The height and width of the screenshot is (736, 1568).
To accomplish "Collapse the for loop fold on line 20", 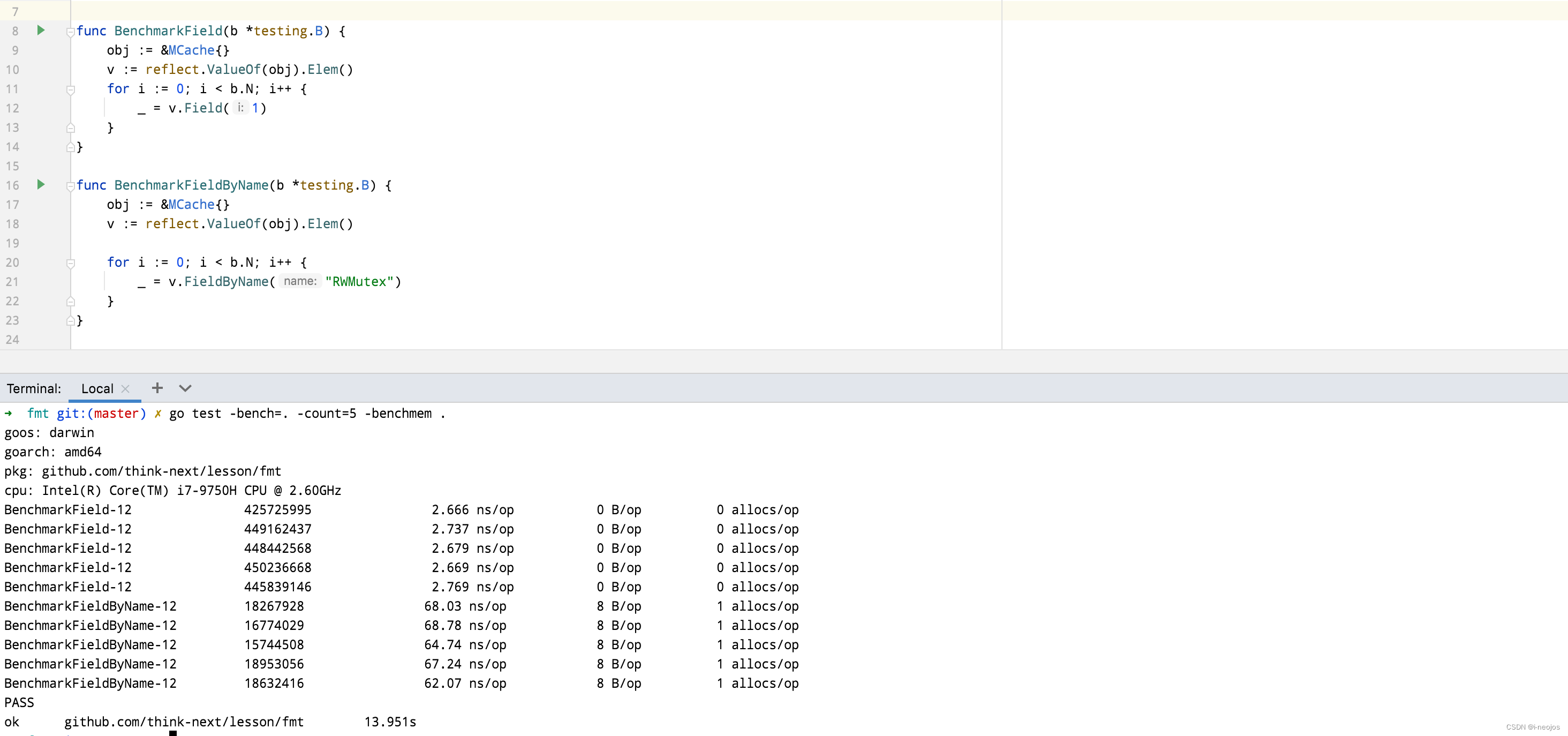I will pyautogui.click(x=71, y=263).
